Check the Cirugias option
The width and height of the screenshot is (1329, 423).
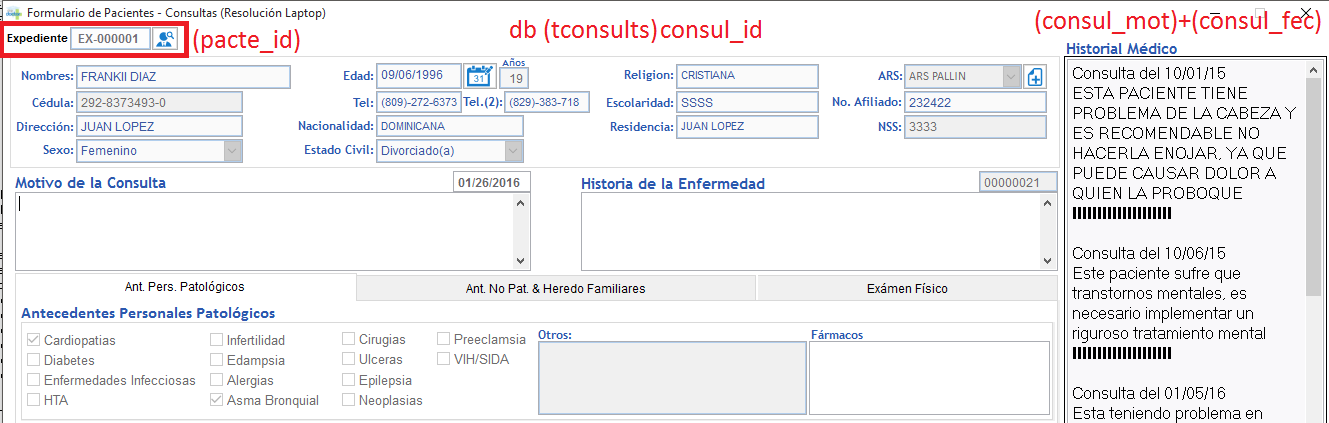click(x=349, y=340)
